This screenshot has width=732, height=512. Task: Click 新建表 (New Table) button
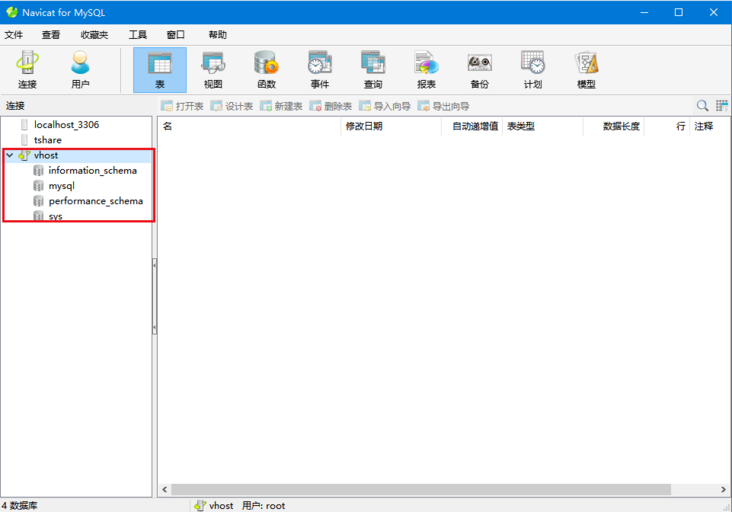[x=281, y=106]
